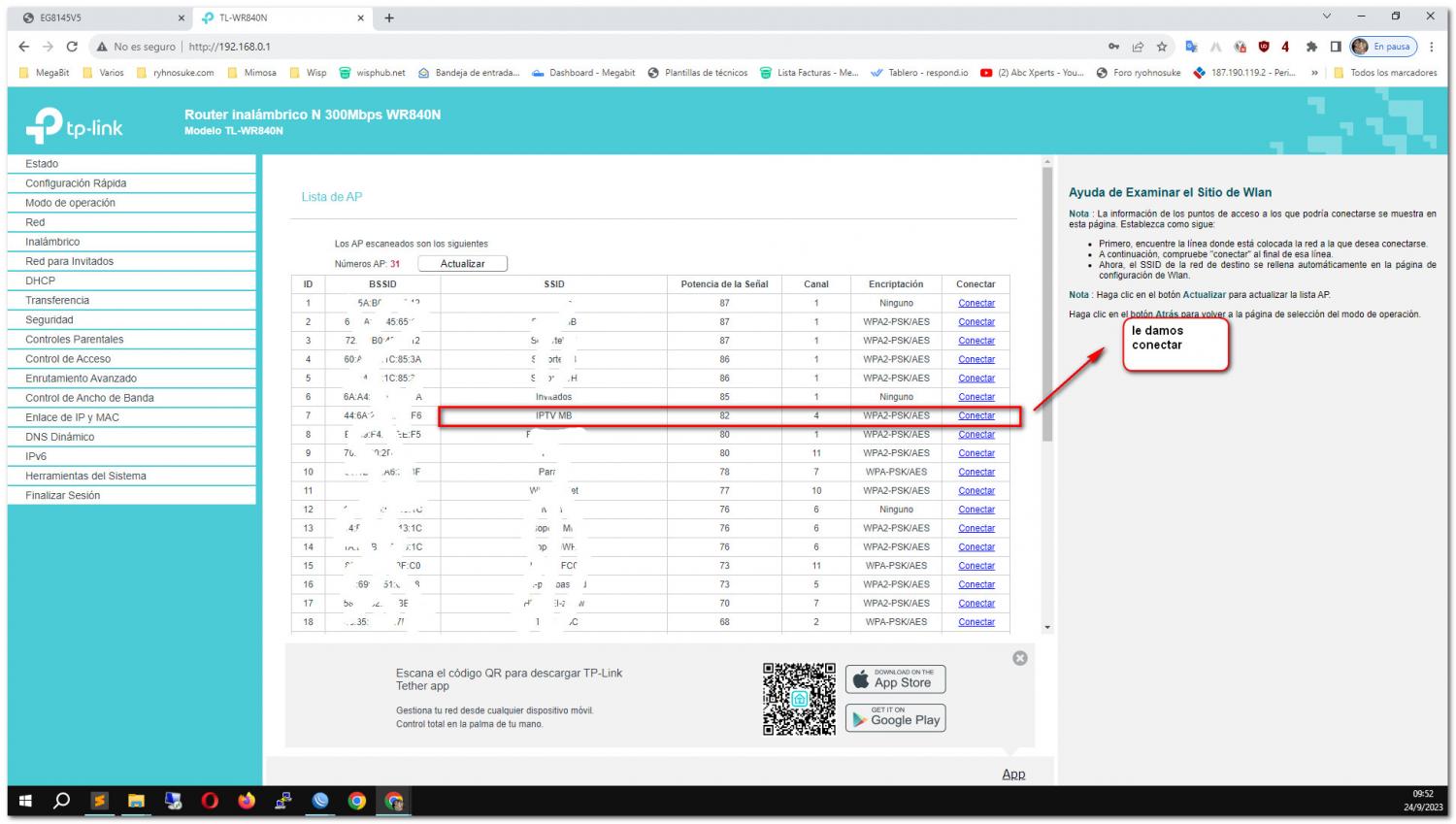Viewport: 1456px width, 824px height.
Task: Click Conectar link for IPTV MB network
Action: 976,415
